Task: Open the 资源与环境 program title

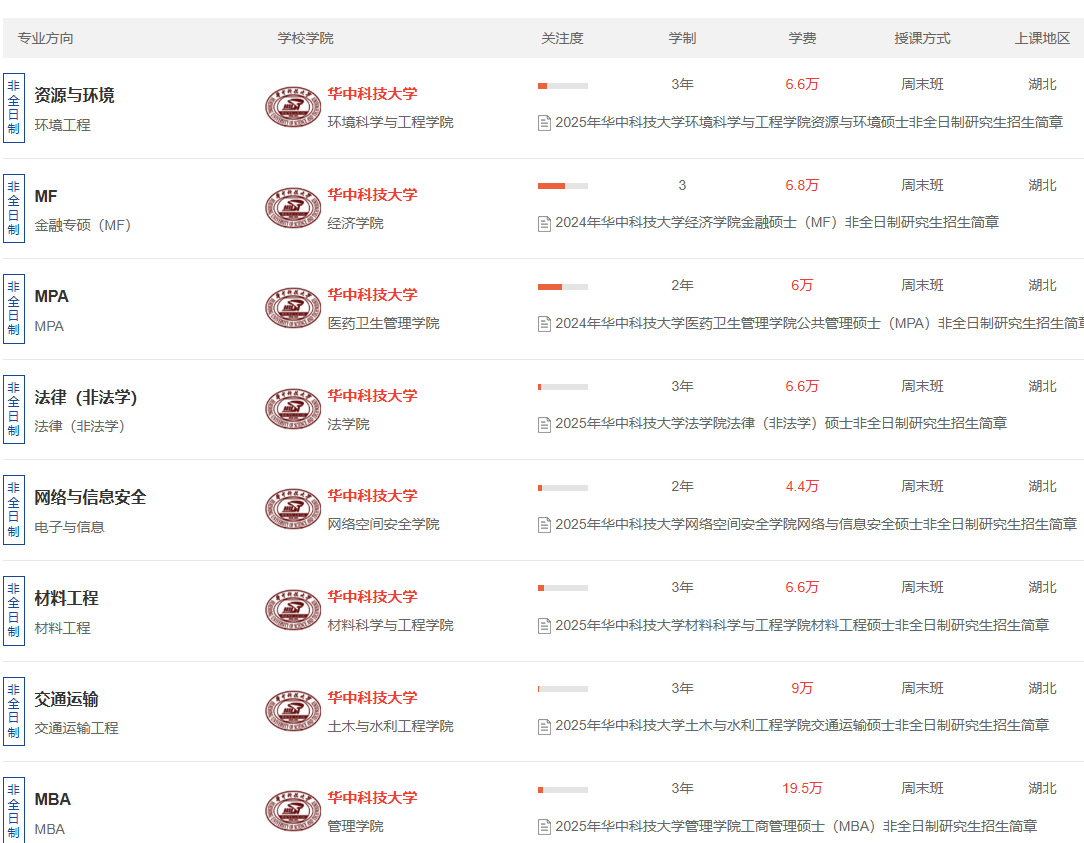Action: [74, 95]
